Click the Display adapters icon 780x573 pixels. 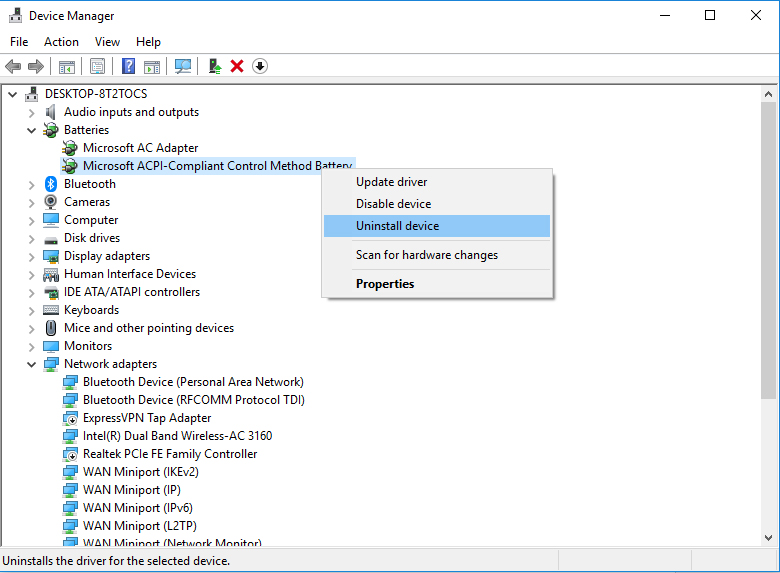[x=51, y=256]
